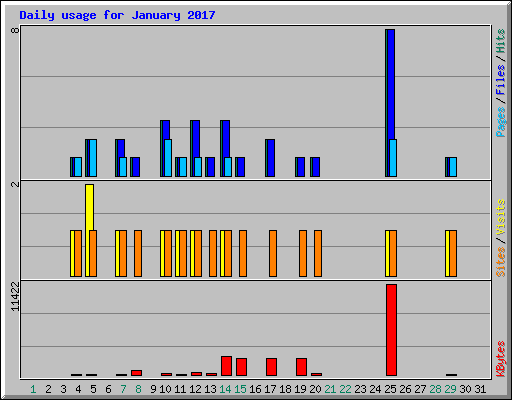The width and height of the screenshot is (512, 400).
Task: Select the blue Files bar for day 19
Action: (301, 167)
